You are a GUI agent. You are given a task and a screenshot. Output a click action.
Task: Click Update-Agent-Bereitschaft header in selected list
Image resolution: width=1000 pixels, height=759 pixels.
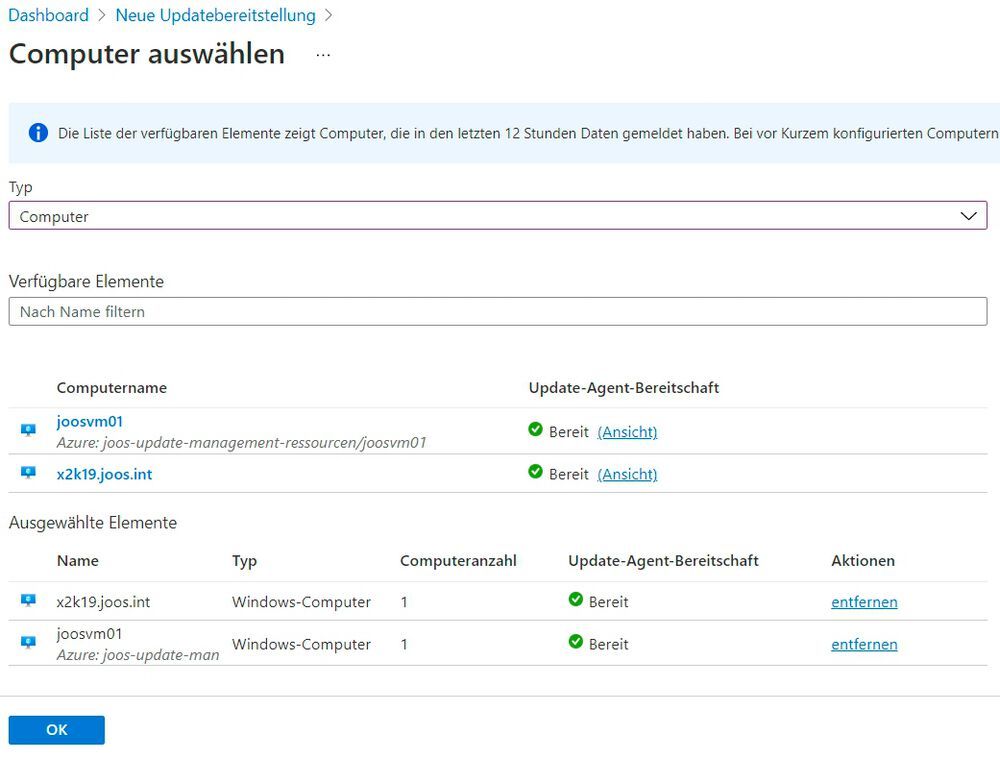pyautogui.click(x=663, y=561)
